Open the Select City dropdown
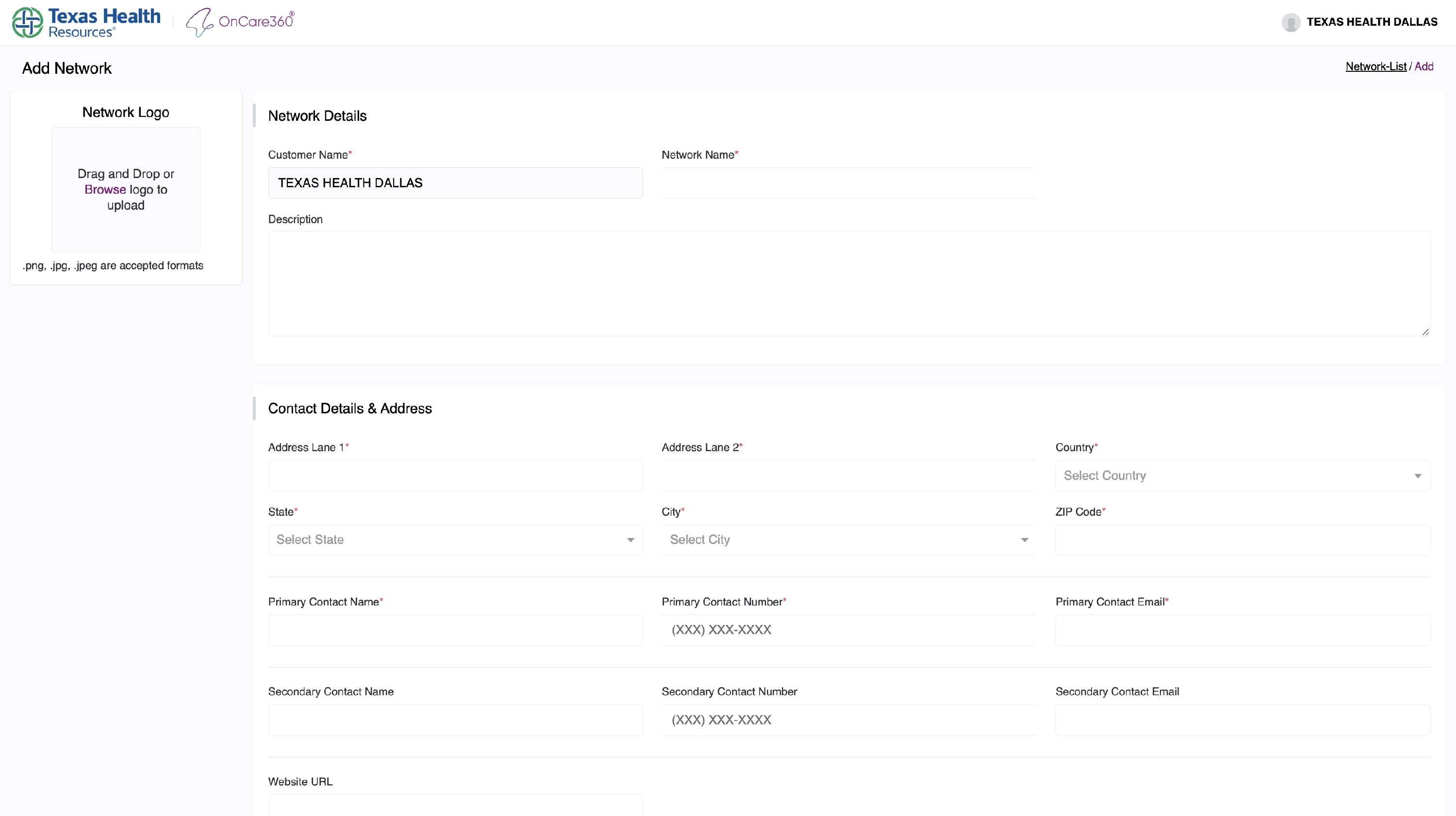 pos(848,539)
